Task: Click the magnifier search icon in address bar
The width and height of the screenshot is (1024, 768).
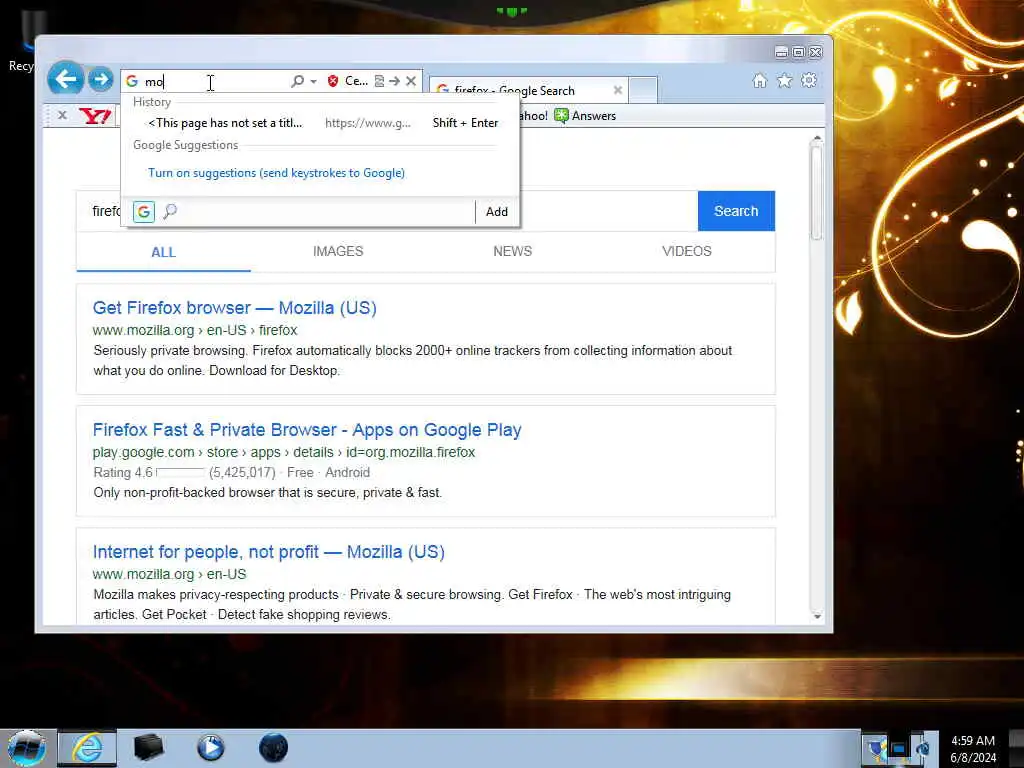Action: tap(297, 81)
